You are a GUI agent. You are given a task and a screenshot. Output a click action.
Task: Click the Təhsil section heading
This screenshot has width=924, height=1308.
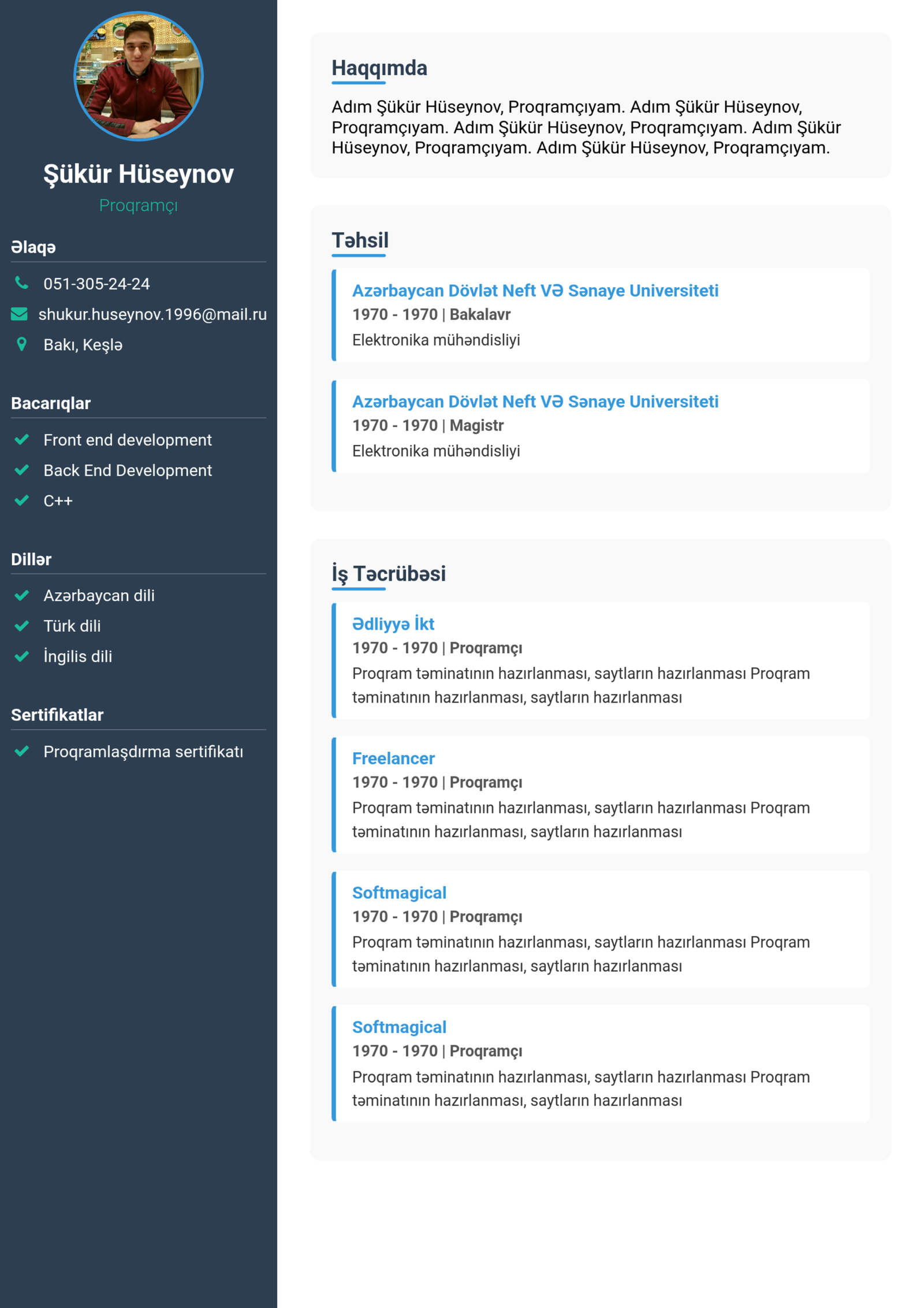360,240
